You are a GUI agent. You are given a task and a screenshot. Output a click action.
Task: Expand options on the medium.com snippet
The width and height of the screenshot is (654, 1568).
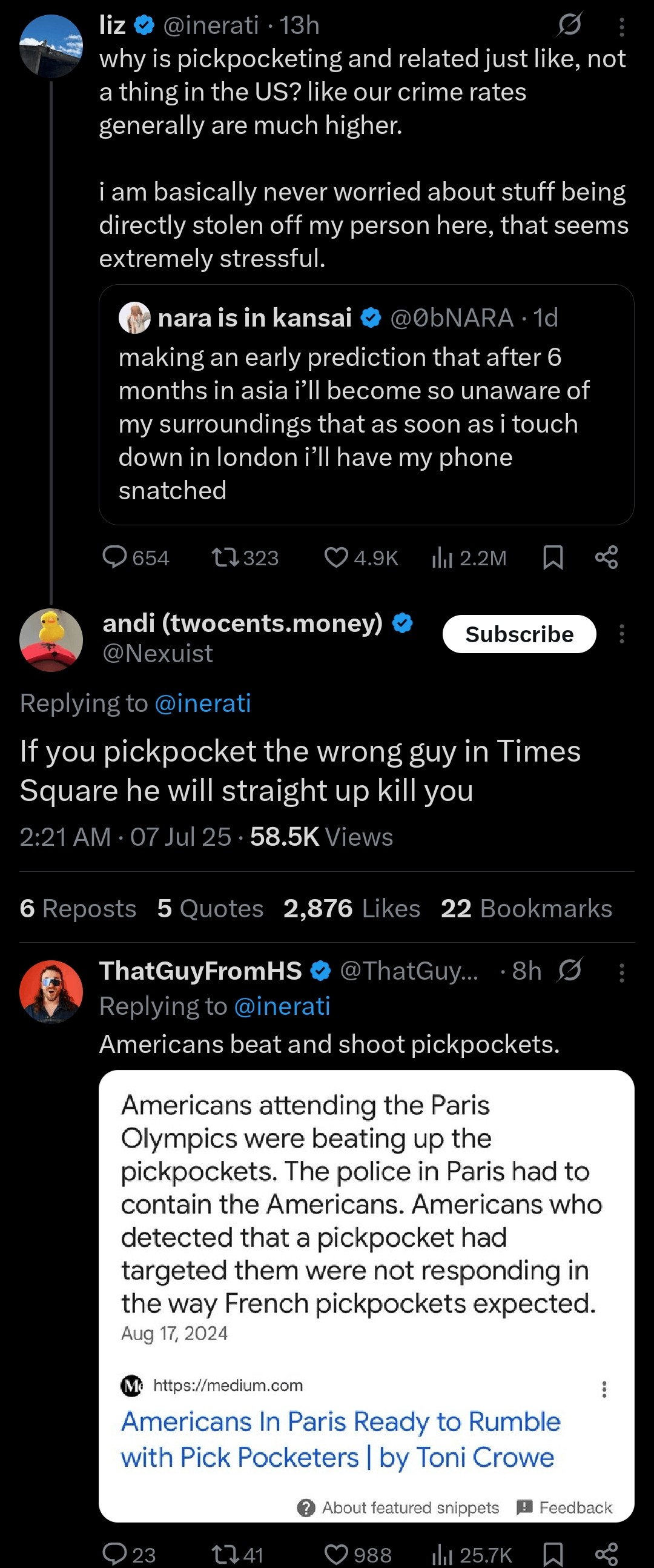click(604, 1390)
